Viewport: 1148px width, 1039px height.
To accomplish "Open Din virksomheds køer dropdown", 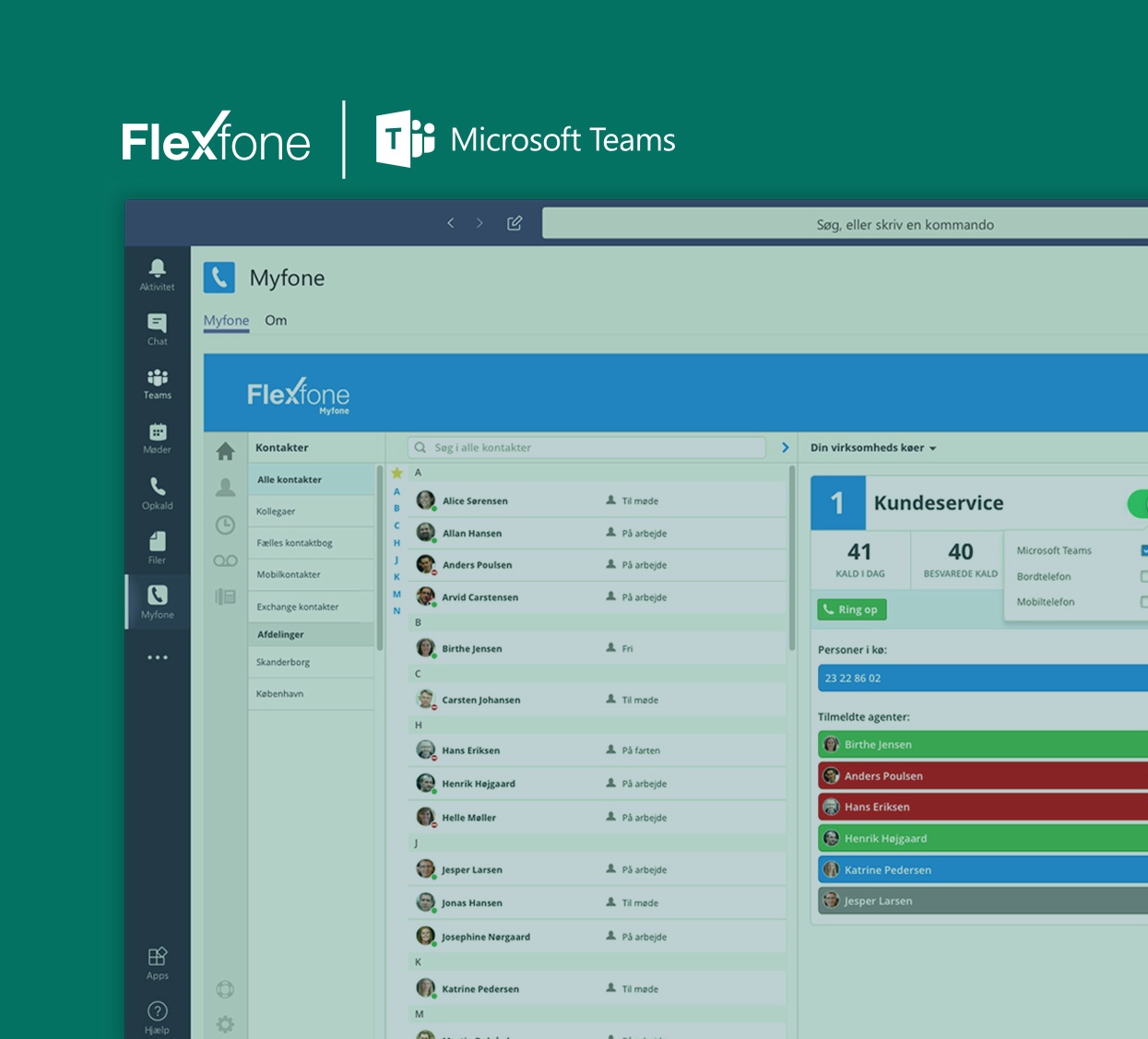I will click(873, 448).
